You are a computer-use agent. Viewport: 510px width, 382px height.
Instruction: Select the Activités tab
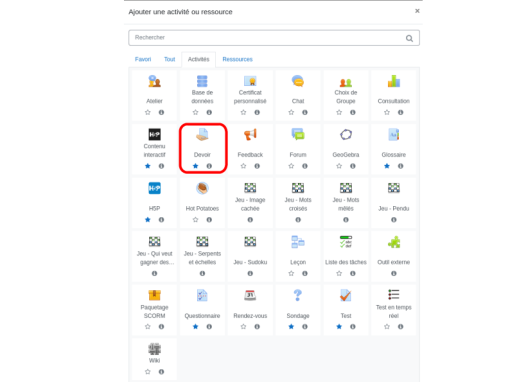point(199,59)
